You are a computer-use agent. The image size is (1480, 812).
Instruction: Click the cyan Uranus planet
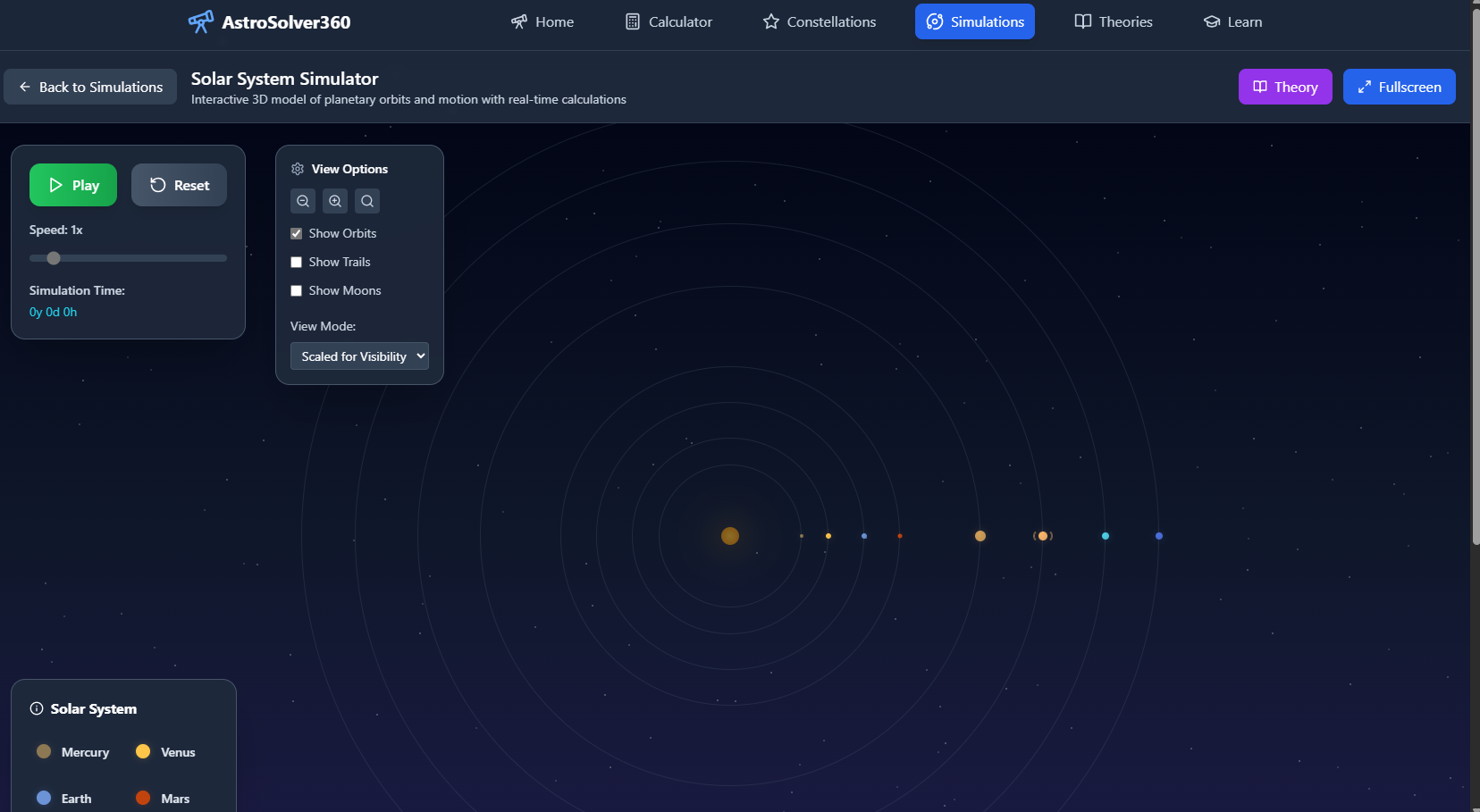(x=1106, y=536)
